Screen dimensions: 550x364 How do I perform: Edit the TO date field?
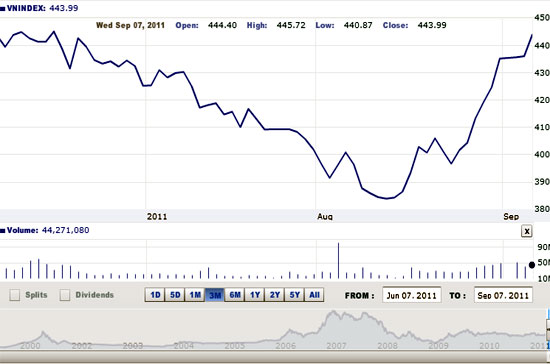tap(503, 295)
